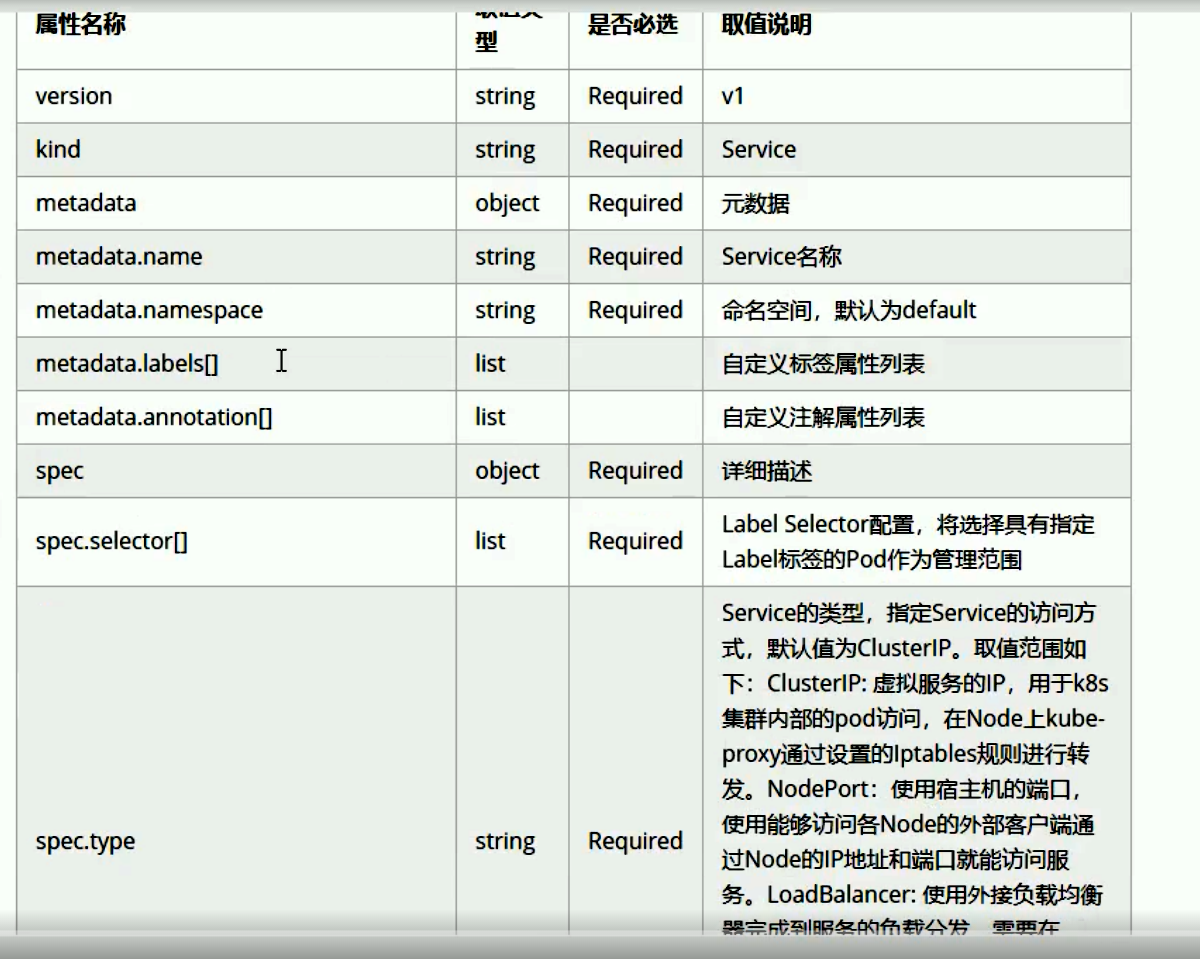Image resolution: width=1200 pixels, height=959 pixels.
Task: Click the object type cell beside spec
Action: click(510, 470)
